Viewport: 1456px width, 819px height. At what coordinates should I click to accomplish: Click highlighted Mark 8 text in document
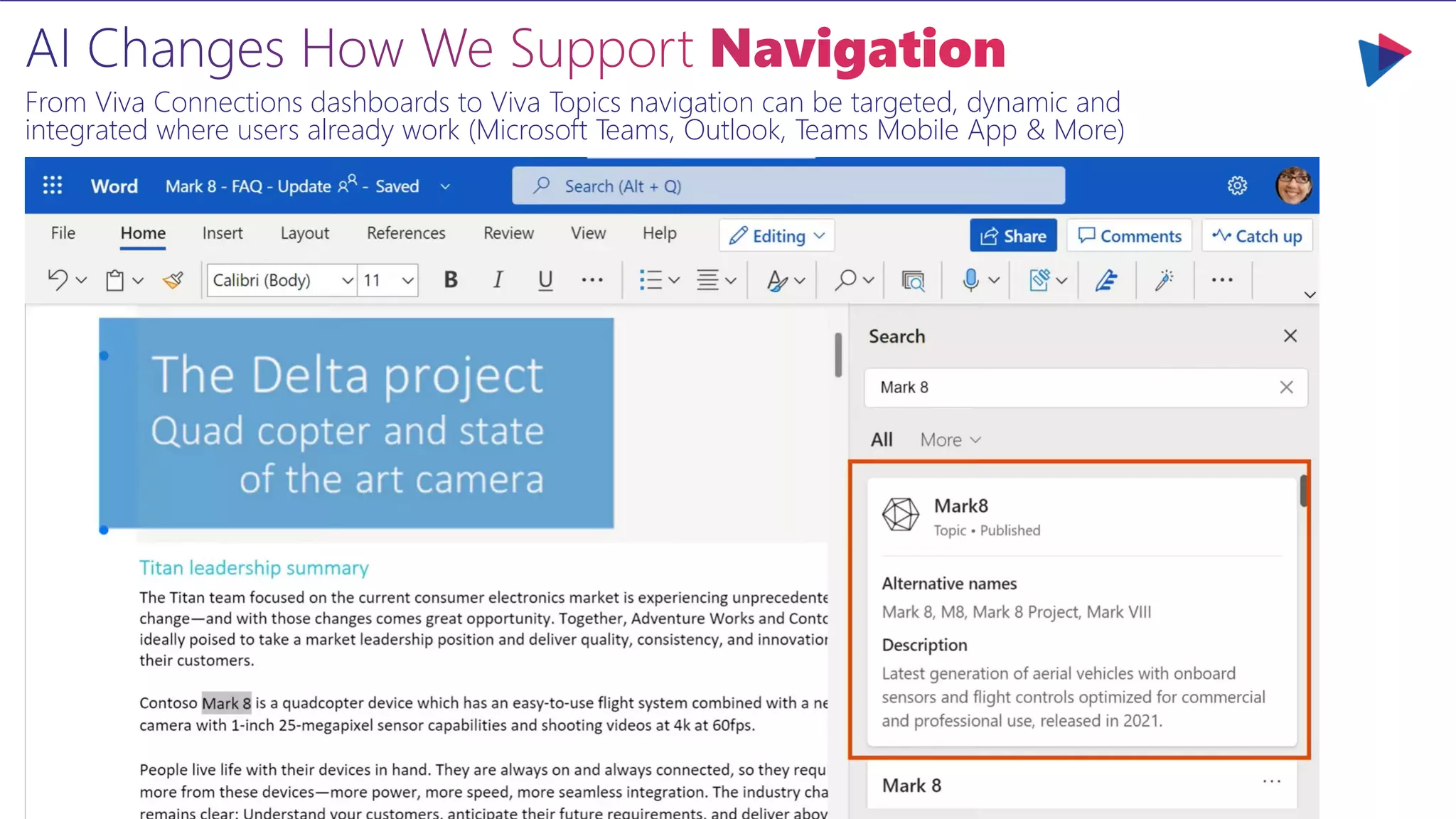tap(226, 703)
